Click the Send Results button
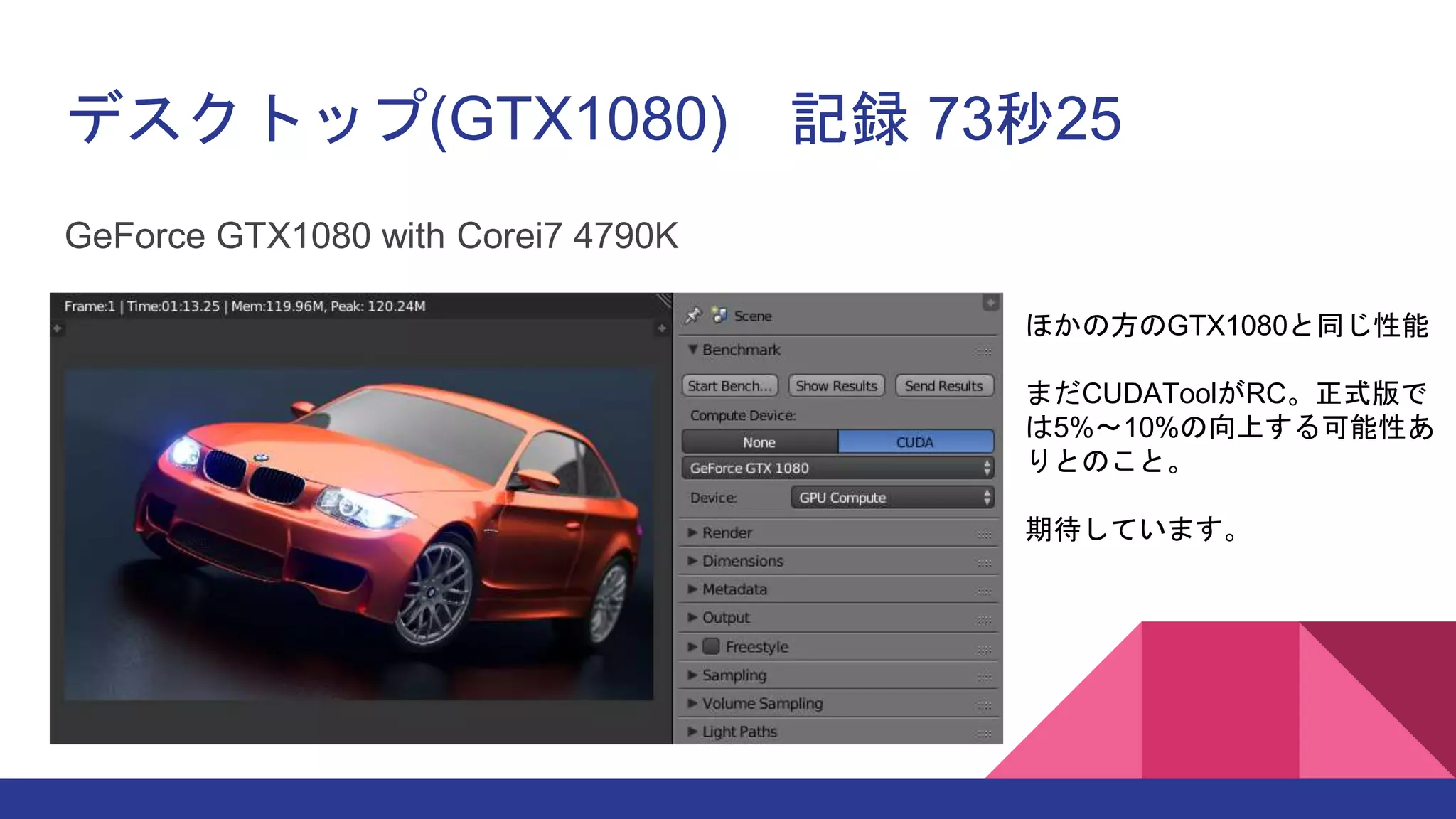Screen dimensions: 1456x819 point(944,385)
